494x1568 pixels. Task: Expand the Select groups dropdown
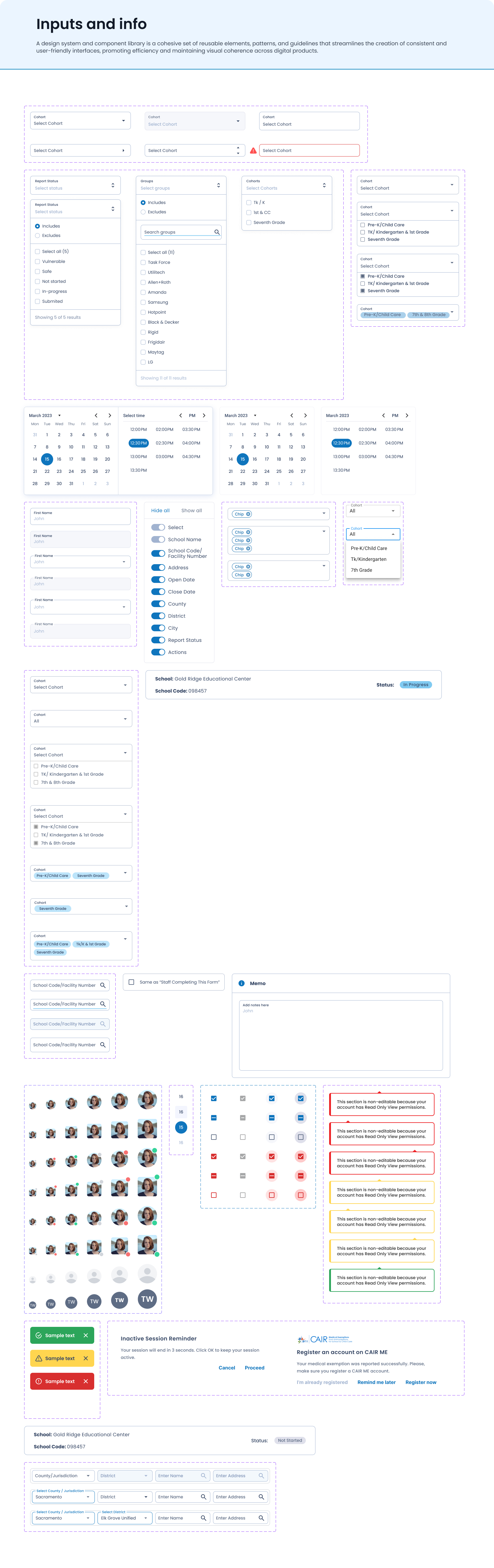point(181,185)
